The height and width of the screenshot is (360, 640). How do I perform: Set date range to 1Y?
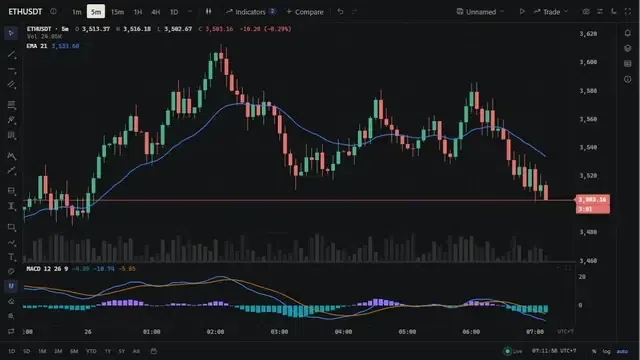coord(107,351)
